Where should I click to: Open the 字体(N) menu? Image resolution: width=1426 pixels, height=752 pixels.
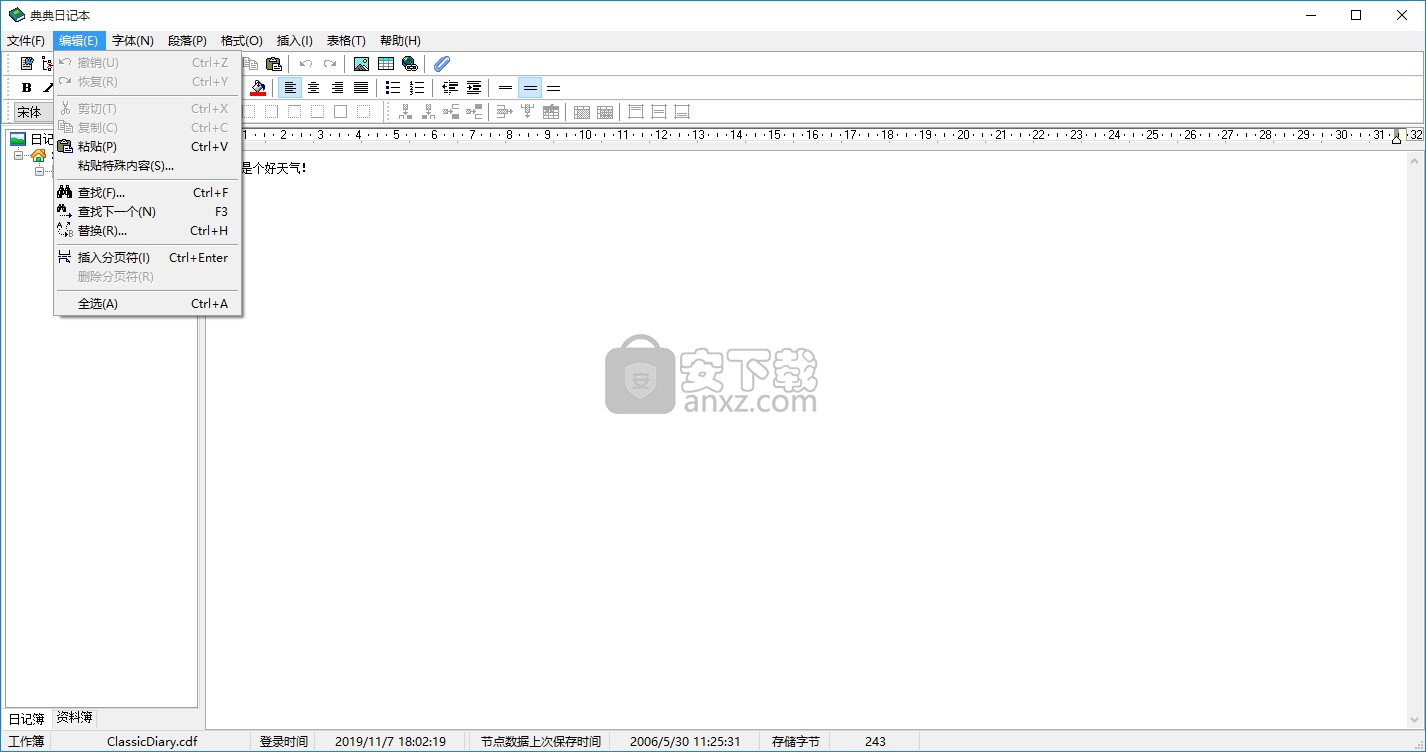[133, 41]
